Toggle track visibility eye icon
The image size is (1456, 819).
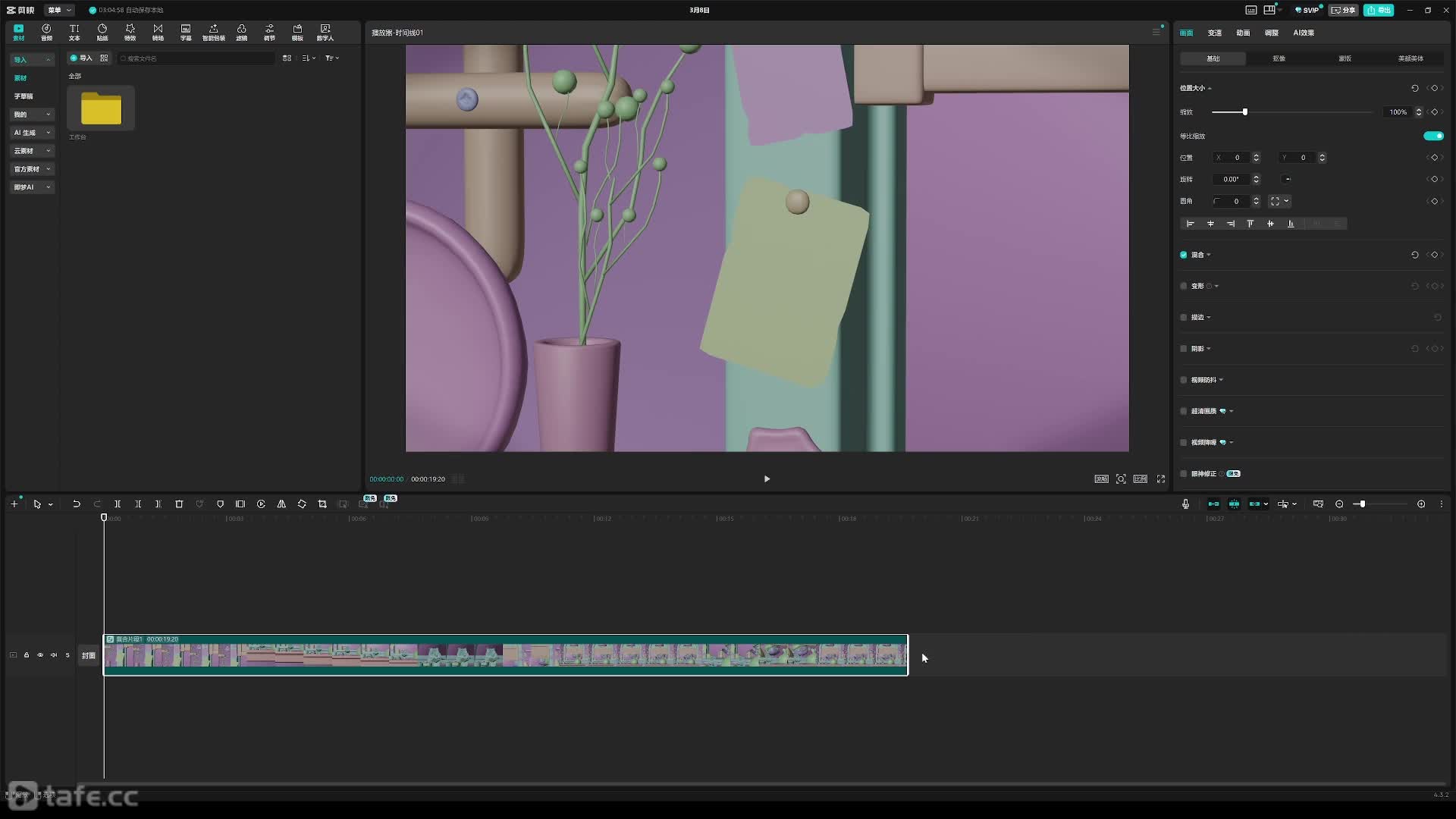point(40,655)
